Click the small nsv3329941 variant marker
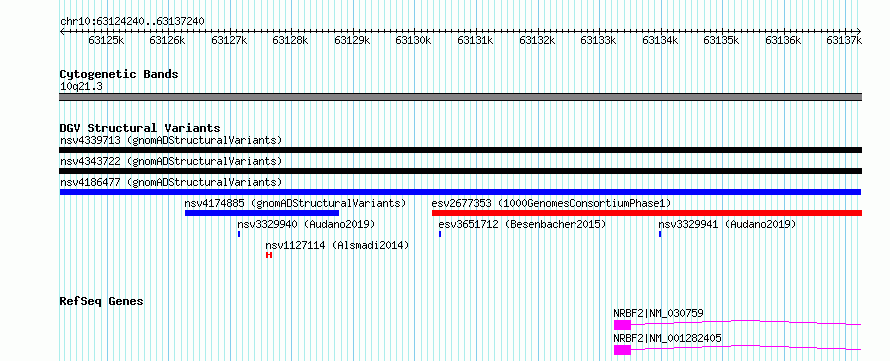This screenshot has height=361, width=890. pyautogui.click(x=660, y=234)
